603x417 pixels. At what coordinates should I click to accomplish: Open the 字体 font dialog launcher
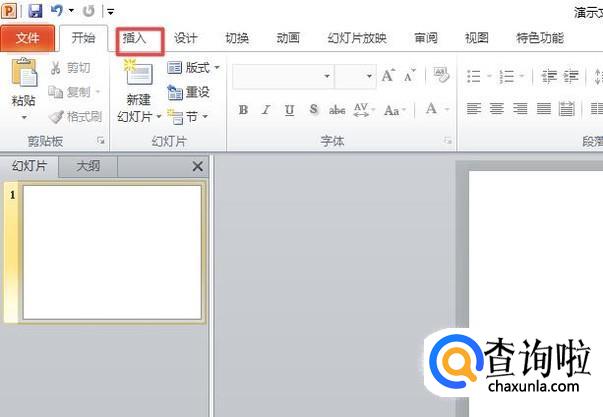tap(447, 141)
